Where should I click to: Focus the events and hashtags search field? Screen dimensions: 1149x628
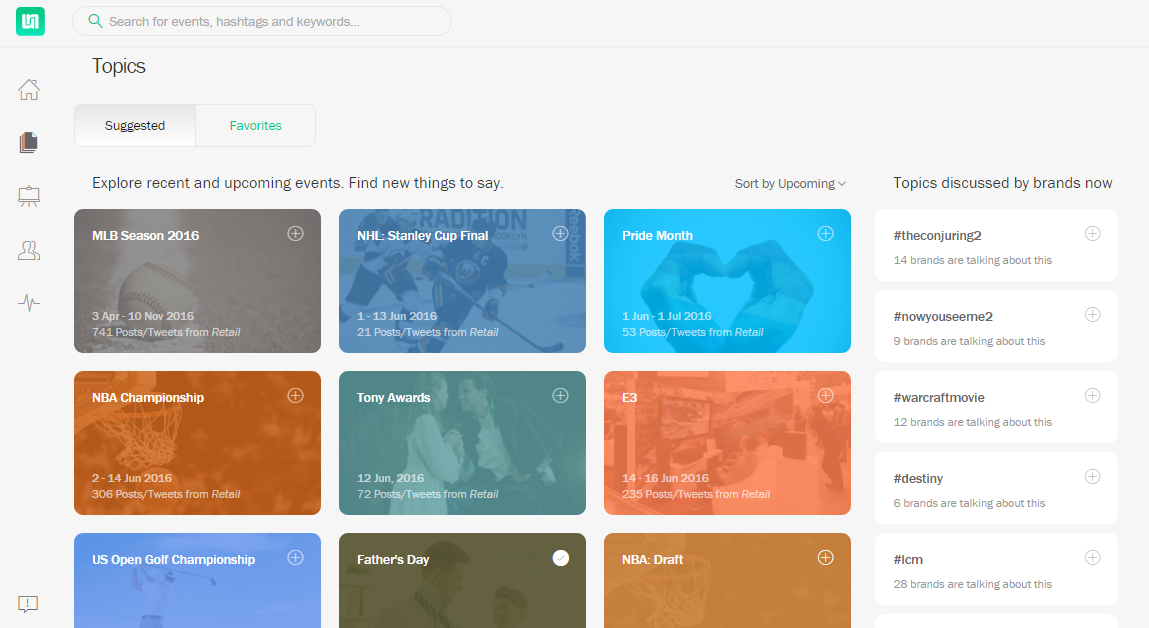[x=262, y=21]
